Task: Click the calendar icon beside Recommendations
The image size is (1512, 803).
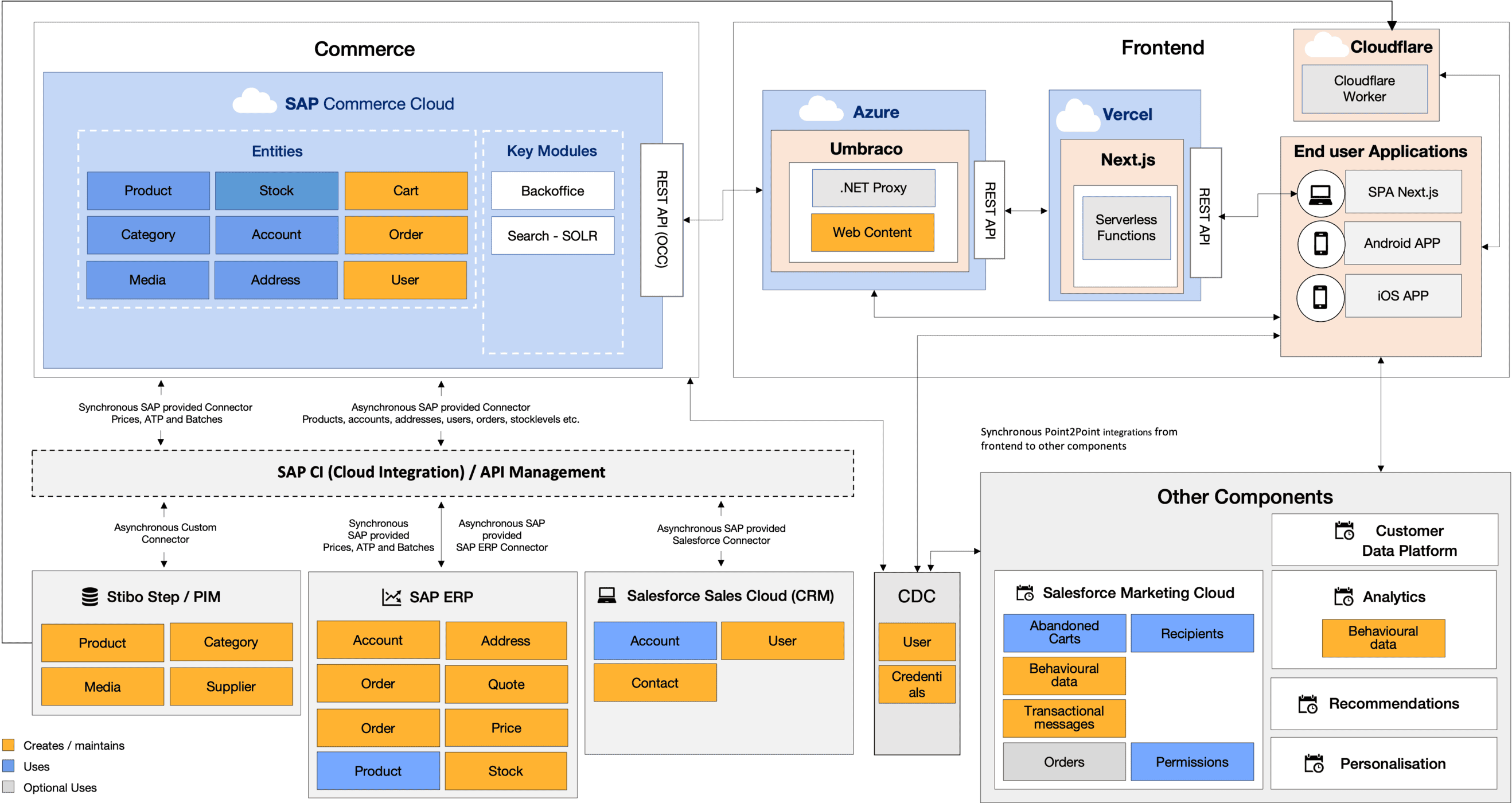Action: click(1308, 704)
